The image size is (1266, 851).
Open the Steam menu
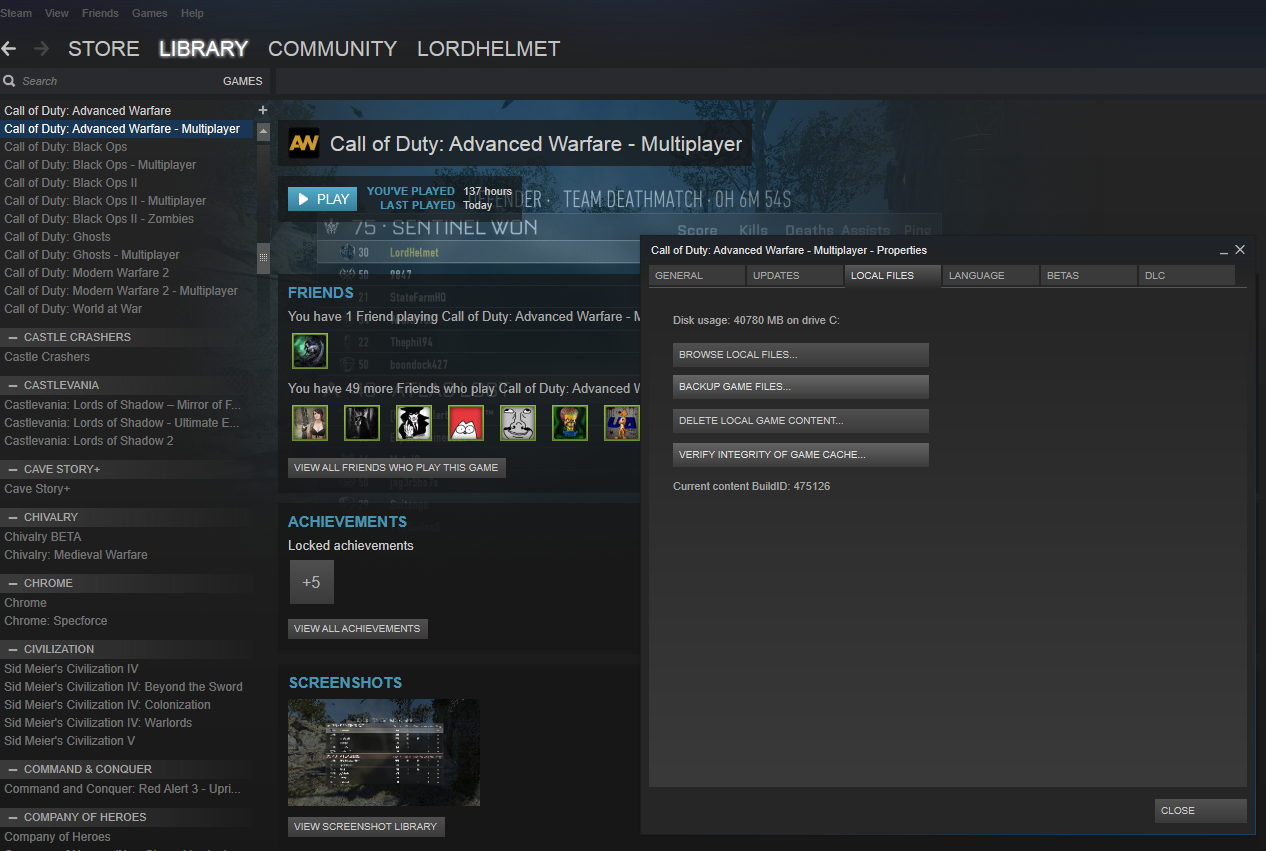point(16,13)
